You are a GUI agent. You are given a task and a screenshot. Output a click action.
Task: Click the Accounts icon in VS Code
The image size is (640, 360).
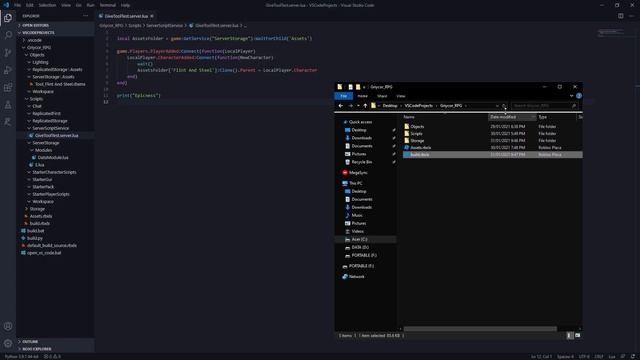pyautogui.click(x=8, y=327)
